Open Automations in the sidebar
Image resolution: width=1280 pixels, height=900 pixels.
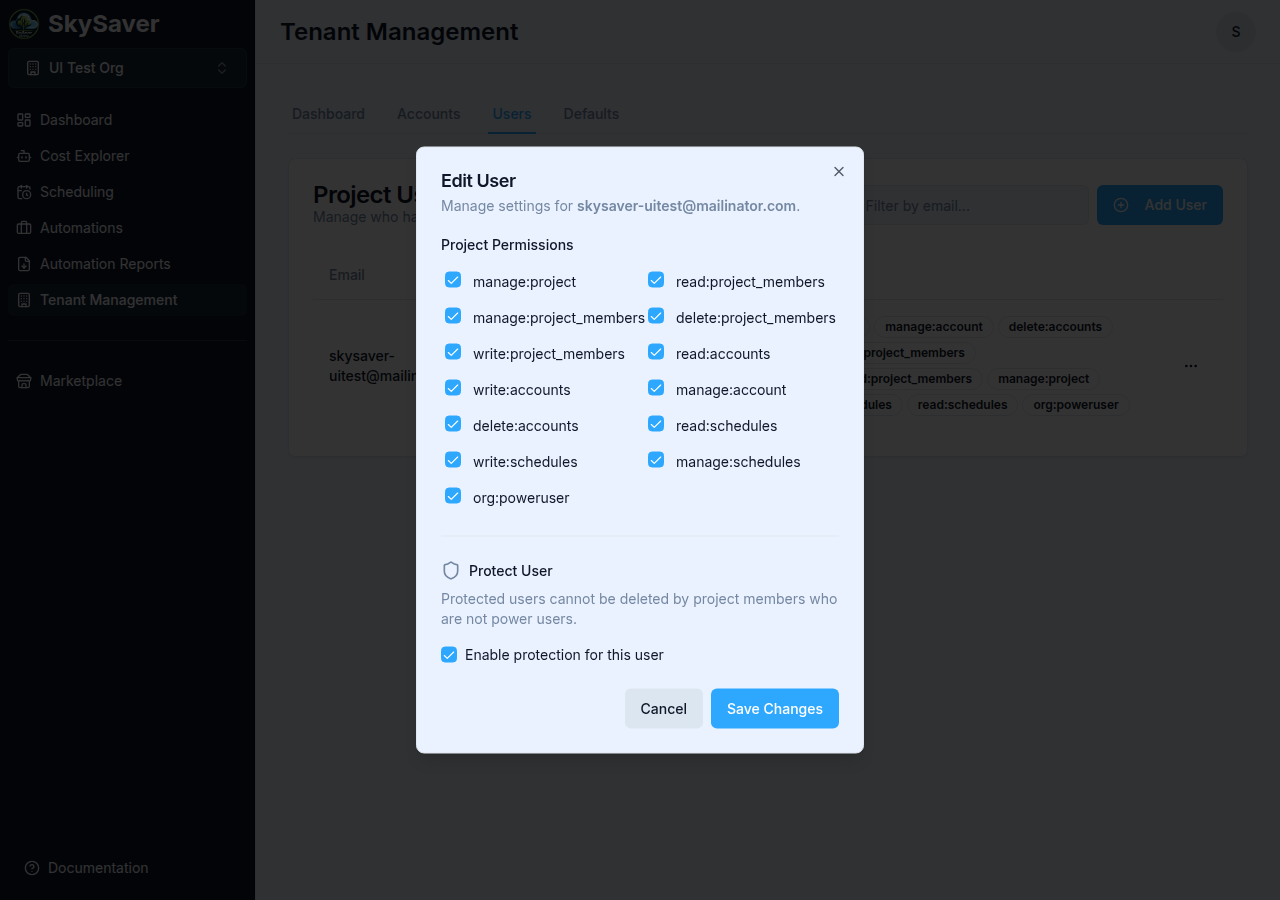tap(127, 228)
